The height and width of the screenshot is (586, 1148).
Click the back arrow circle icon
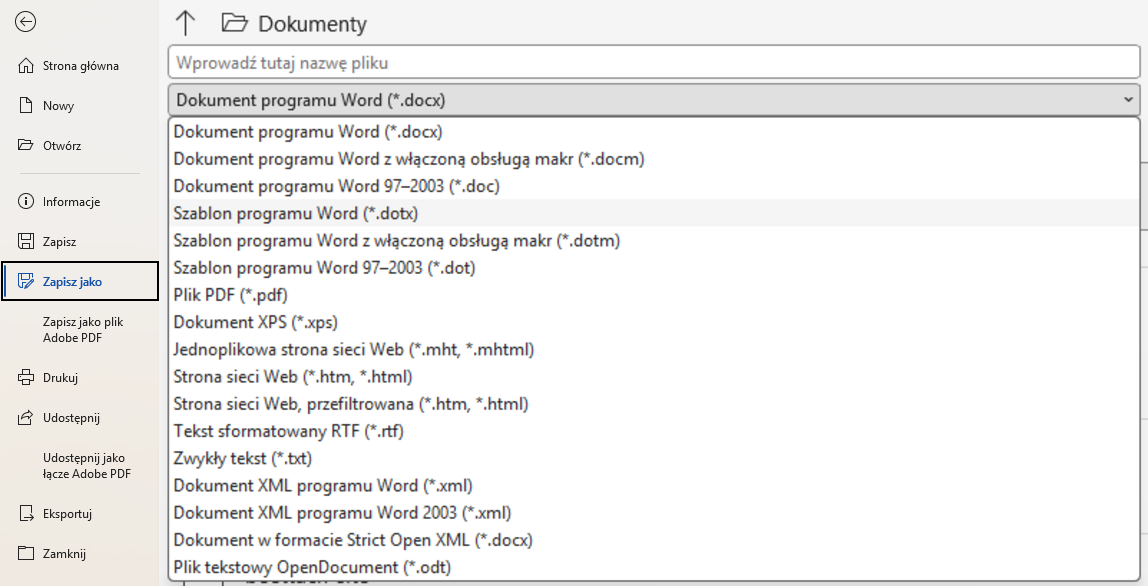(26, 22)
